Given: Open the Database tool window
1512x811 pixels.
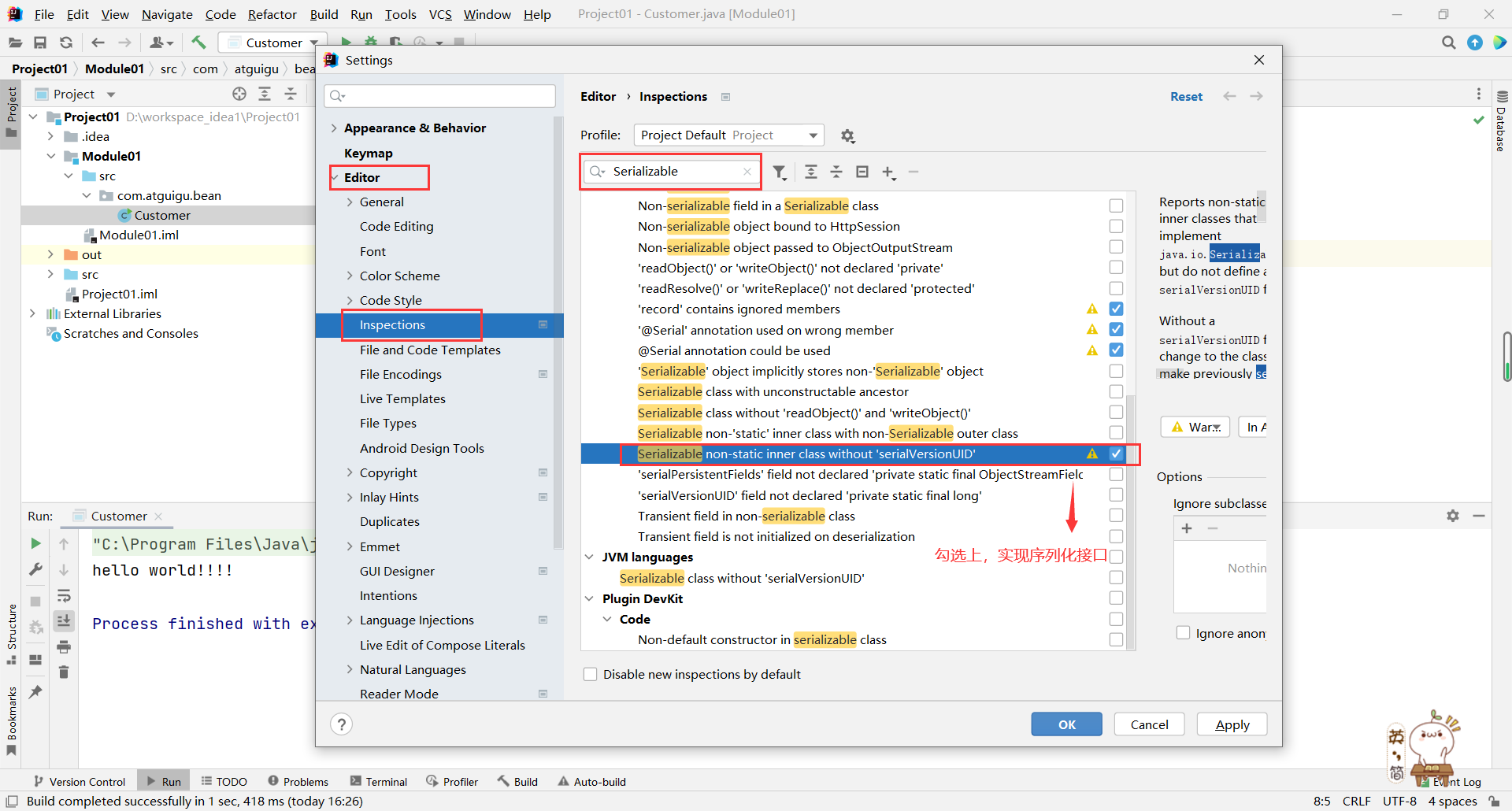Looking at the screenshot, I should 1501,126.
